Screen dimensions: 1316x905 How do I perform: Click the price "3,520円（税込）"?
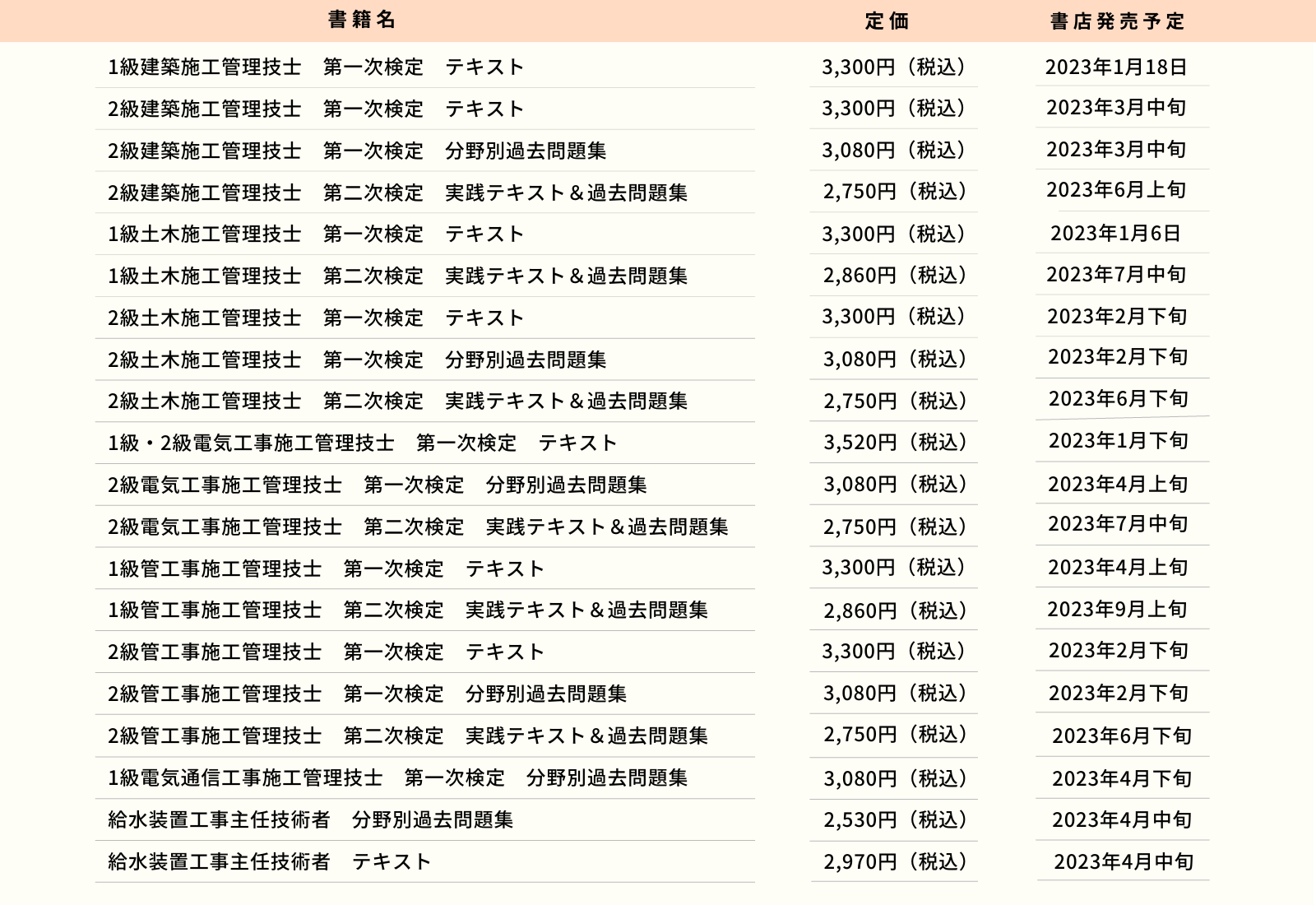tap(895, 442)
